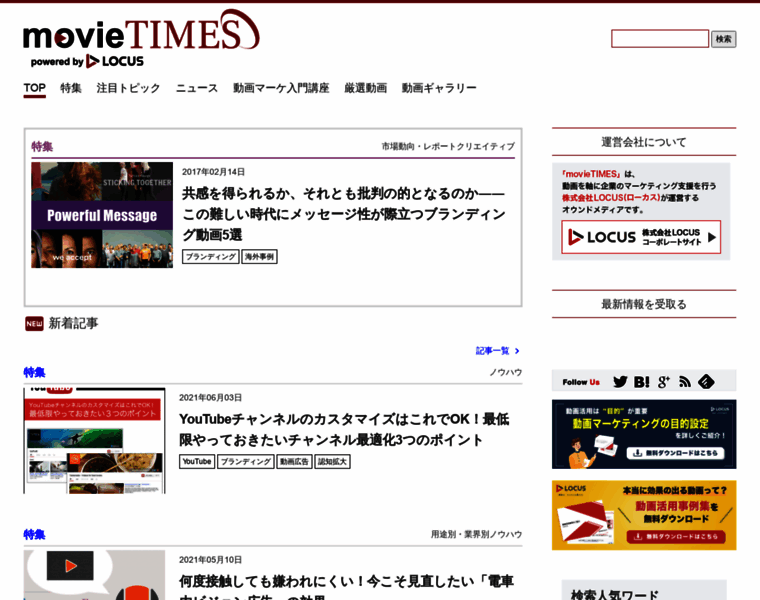The image size is (760, 600).
Task: Open the 株式会社LOCUS corporate site banner
Action: 641,237
